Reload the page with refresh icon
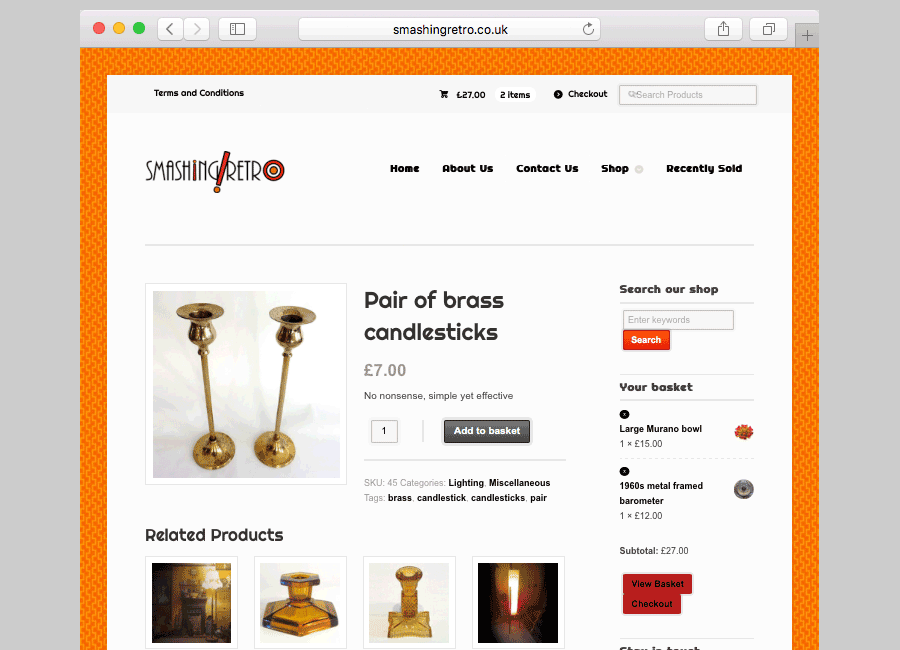The height and width of the screenshot is (650, 900). pos(588,29)
